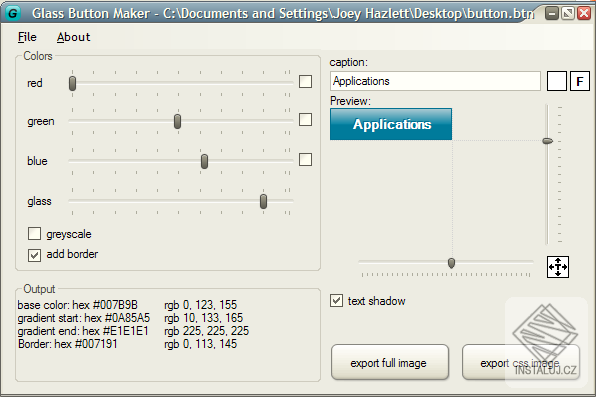Click the blue slider handle
This screenshot has height=397, width=596.
click(x=204, y=161)
